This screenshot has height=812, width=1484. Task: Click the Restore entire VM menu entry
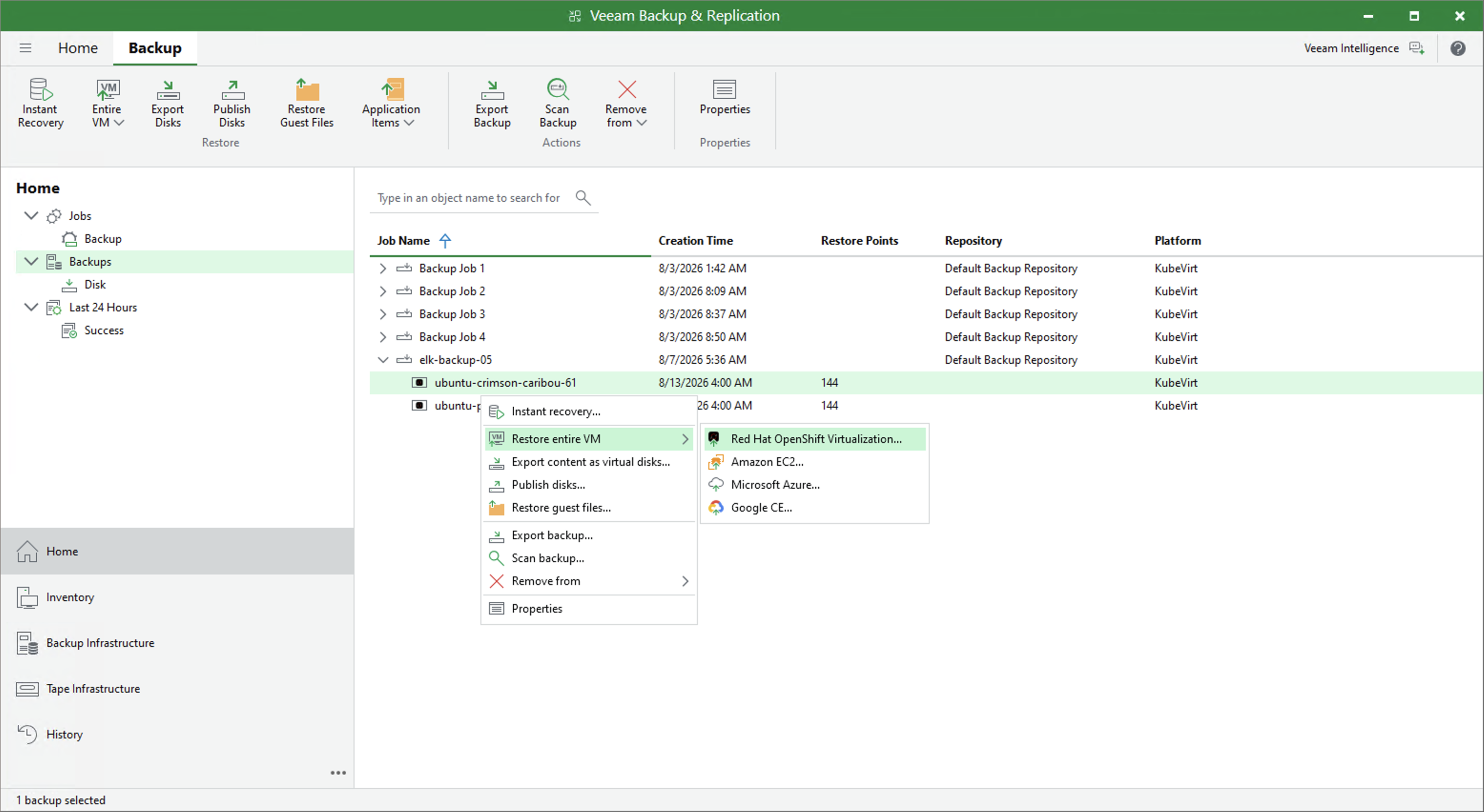click(x=589, y=439)
